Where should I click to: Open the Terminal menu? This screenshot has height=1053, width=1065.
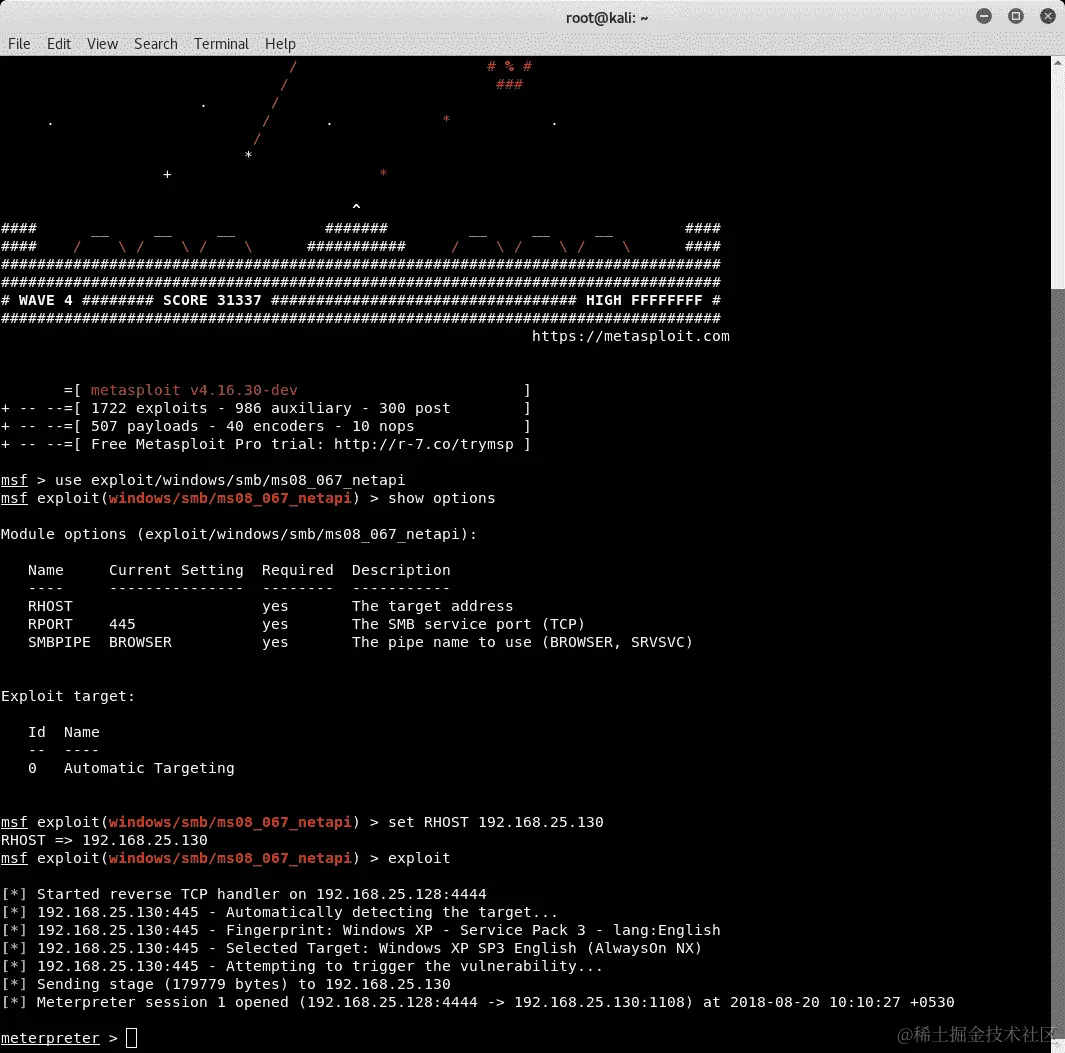point(221,44)
